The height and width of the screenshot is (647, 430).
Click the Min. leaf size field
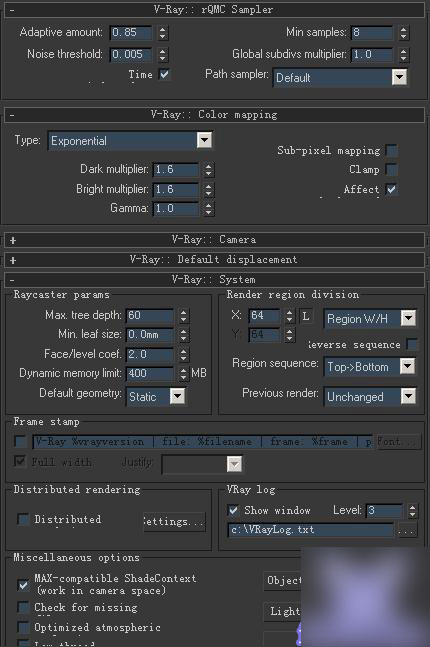[x=149, y=335]
